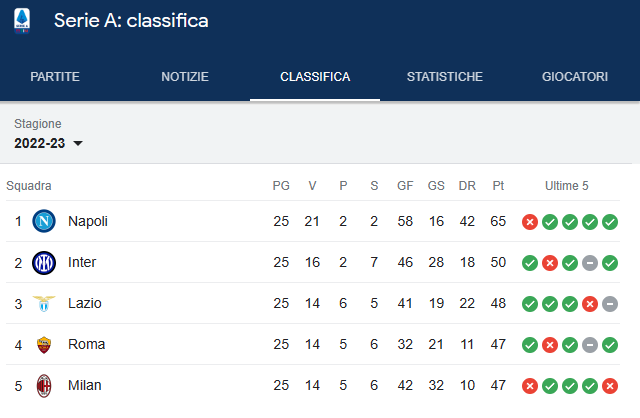The width and height of the screenshot is (640, 418).
Task: Select the CLASSIFICA tab
Action: [315, 77]
